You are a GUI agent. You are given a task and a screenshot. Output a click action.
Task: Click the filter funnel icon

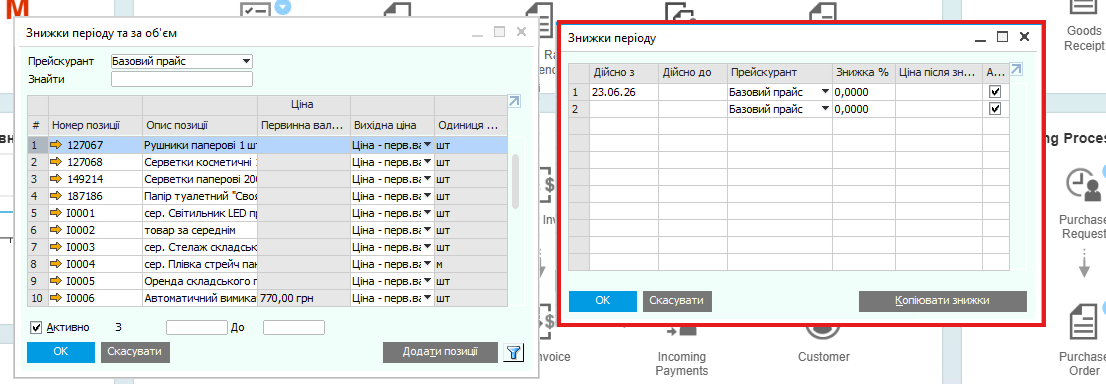(514, 353)
